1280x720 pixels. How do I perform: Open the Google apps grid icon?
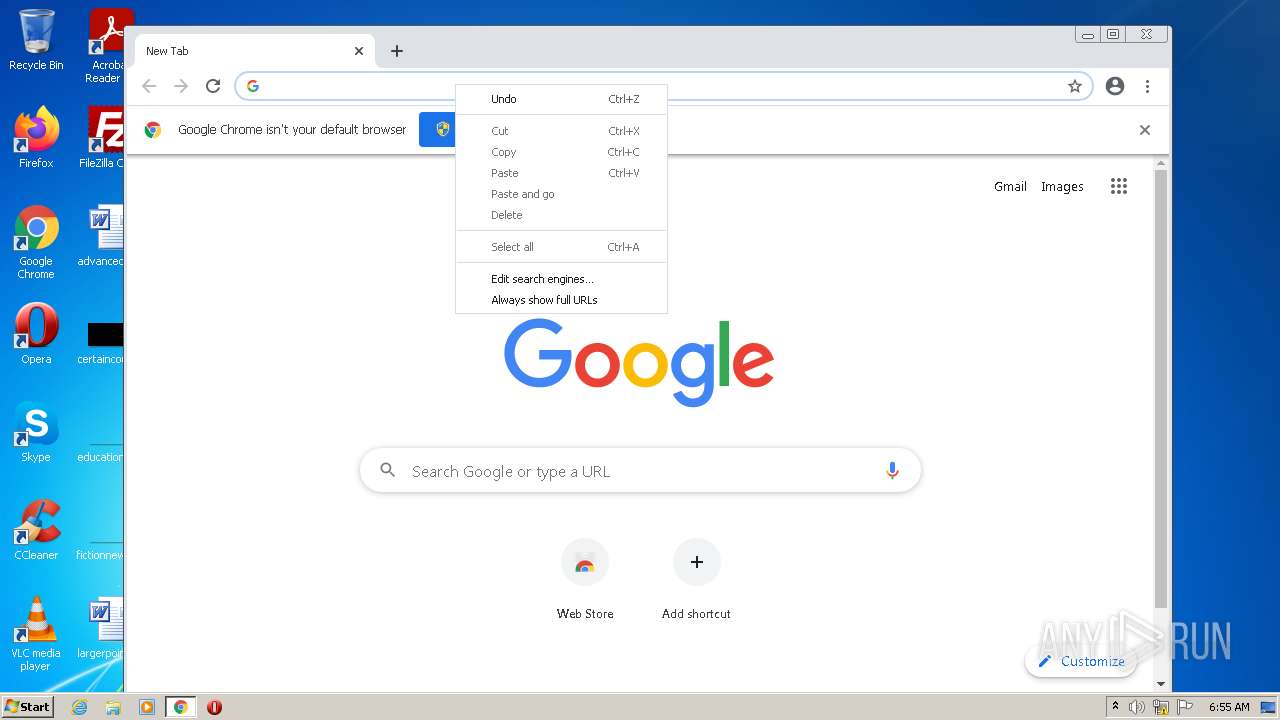1119,186
